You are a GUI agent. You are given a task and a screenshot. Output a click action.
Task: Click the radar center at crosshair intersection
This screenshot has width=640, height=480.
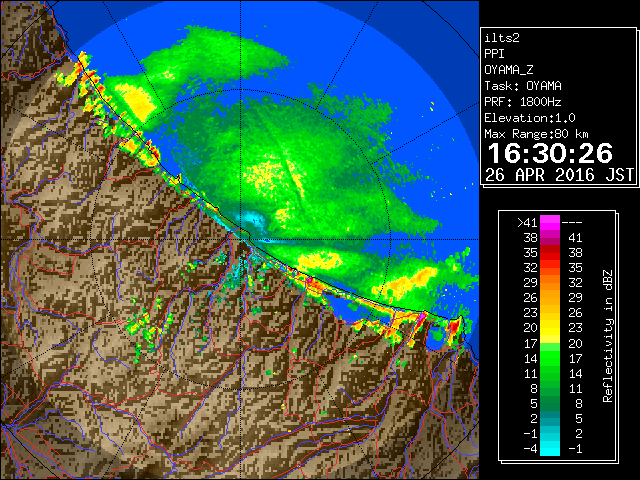click(241, 239)
